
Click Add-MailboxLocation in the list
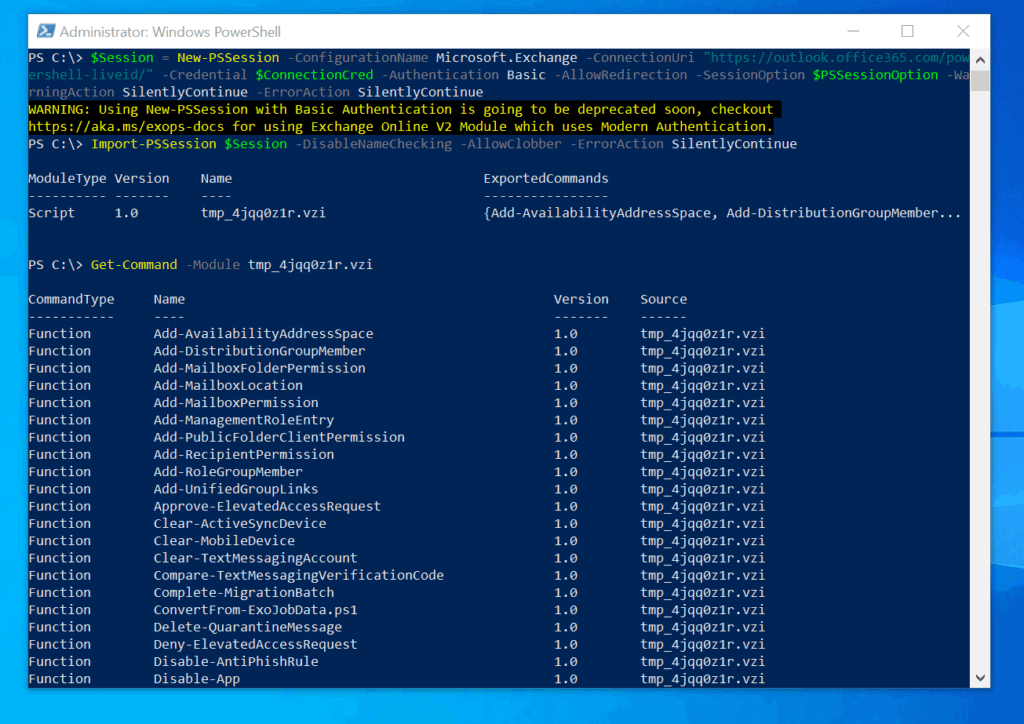click(x=228, y=385)
